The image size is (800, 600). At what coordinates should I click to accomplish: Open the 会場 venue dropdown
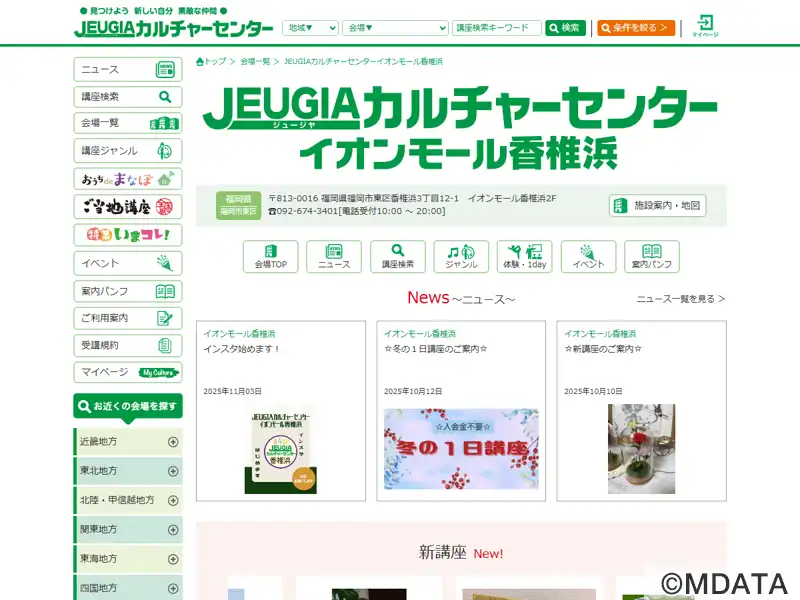[x=395, y=28]
